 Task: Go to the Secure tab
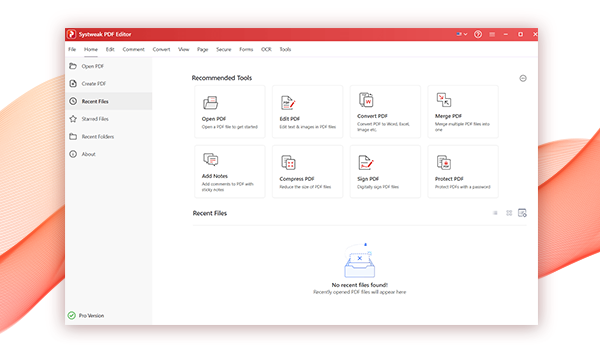click(x=223, y=49)
